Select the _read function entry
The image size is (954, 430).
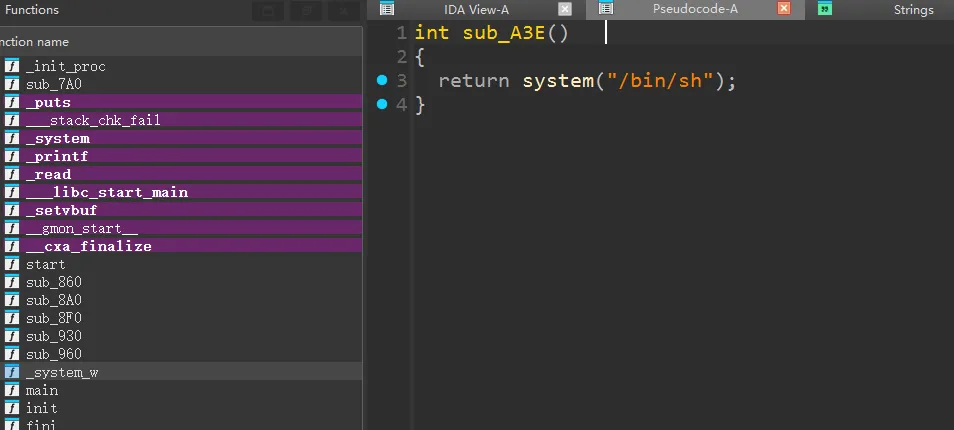[48, 174]
